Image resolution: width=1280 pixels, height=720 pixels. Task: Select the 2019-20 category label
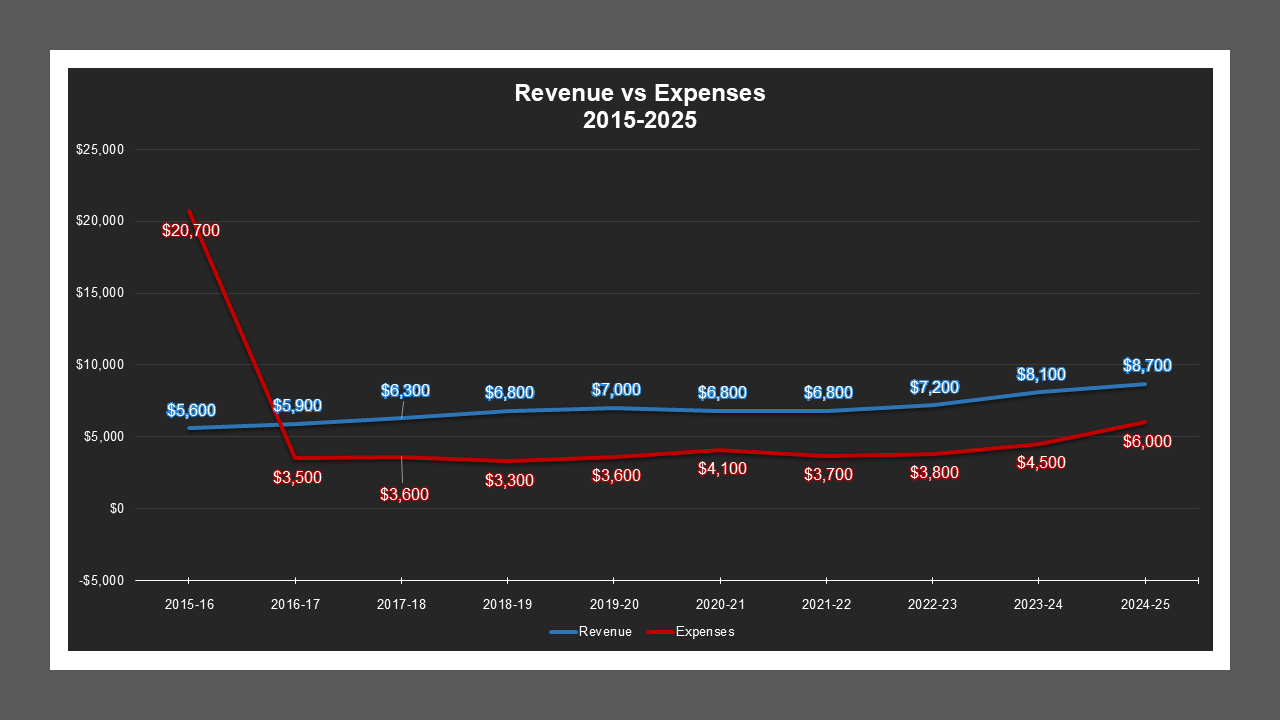[x=614, y=604]
